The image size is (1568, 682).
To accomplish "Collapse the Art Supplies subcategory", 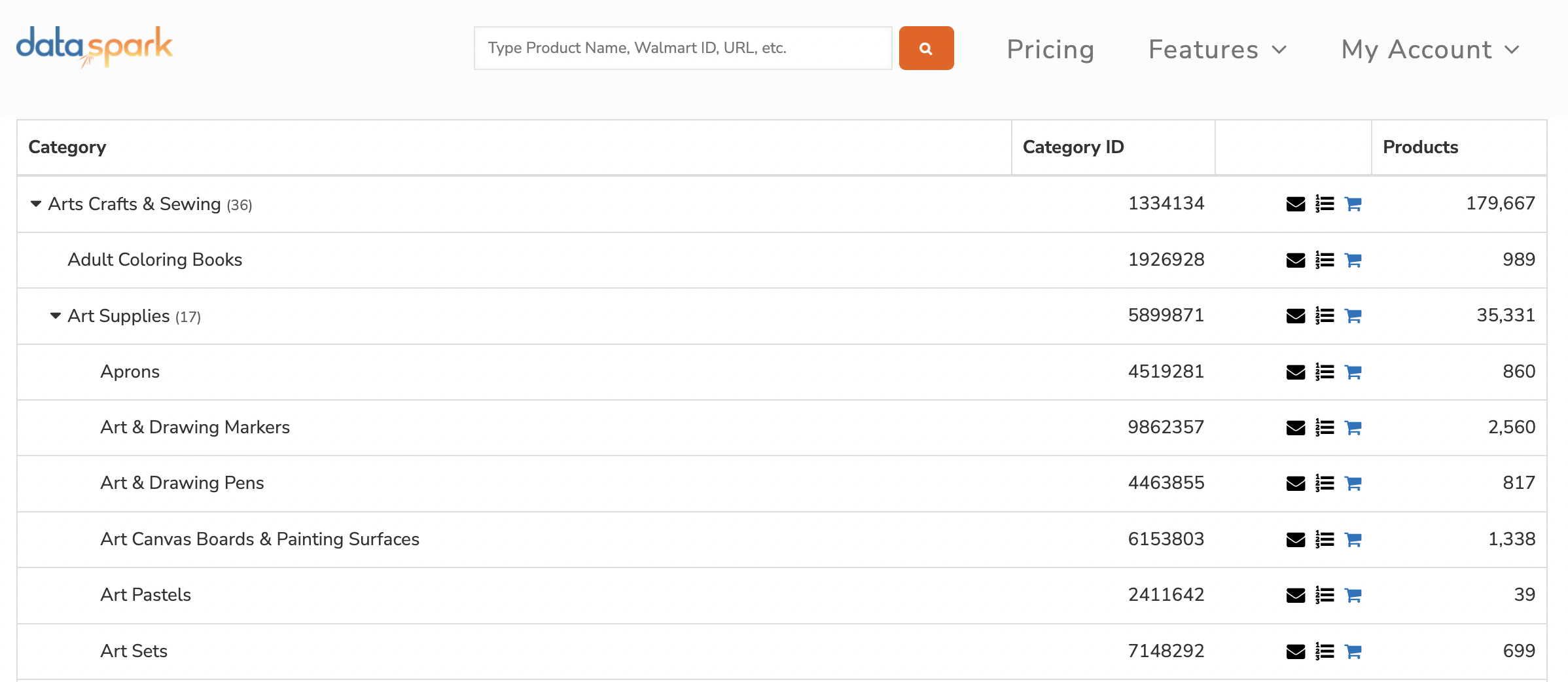I will coord(56,316).
